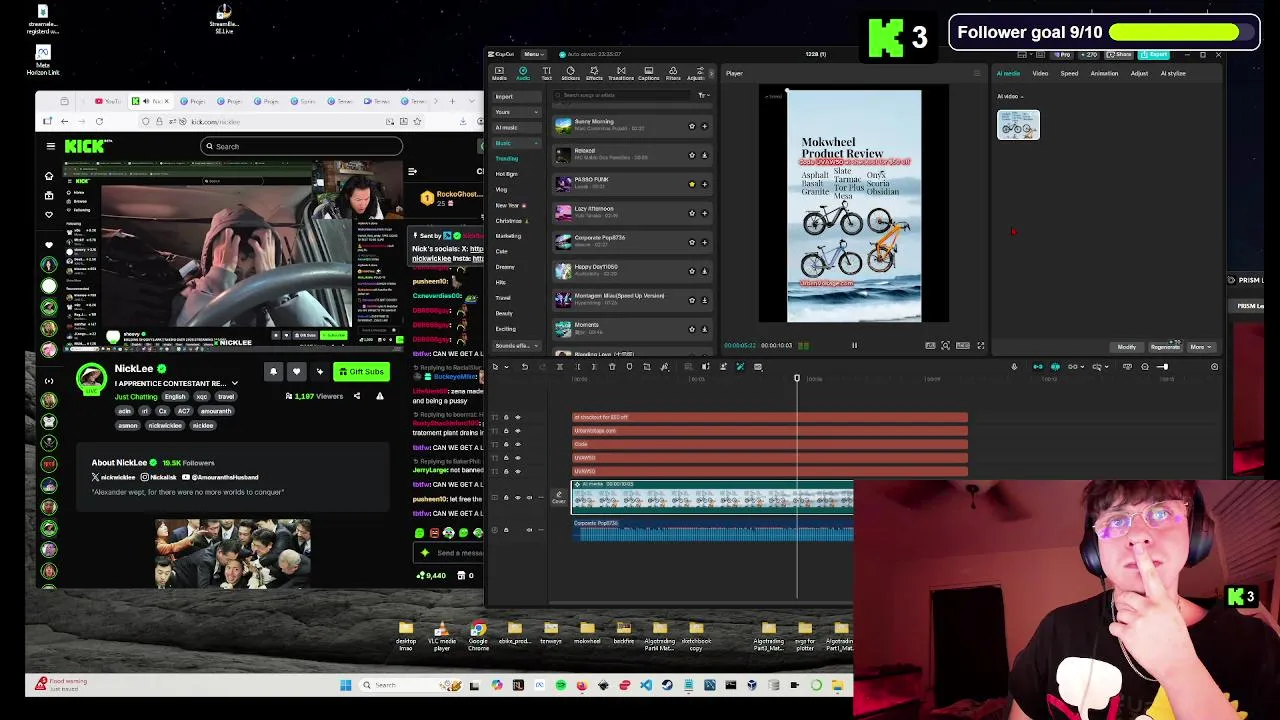Open the Effects tab
1280x720 pixels.
(x=594, y=73)
